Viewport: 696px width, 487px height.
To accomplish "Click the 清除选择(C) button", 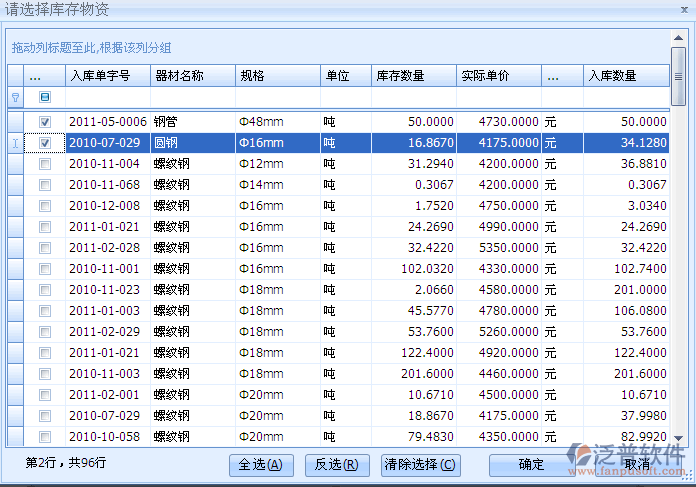I will click(420, 465).
